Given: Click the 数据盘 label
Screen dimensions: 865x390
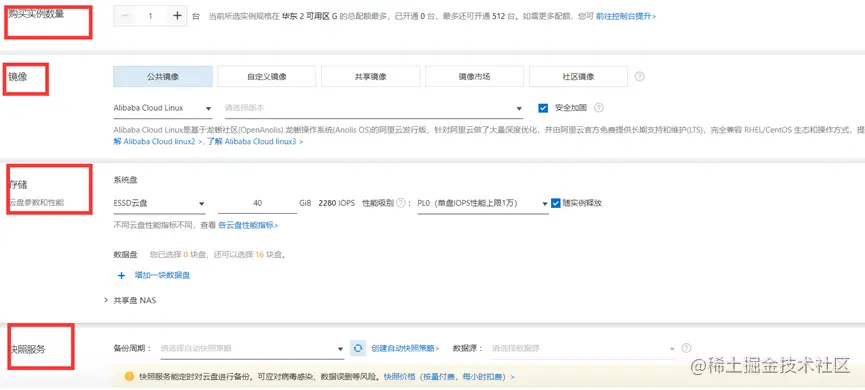Looking at the screenshot, I should click(125, 255).
